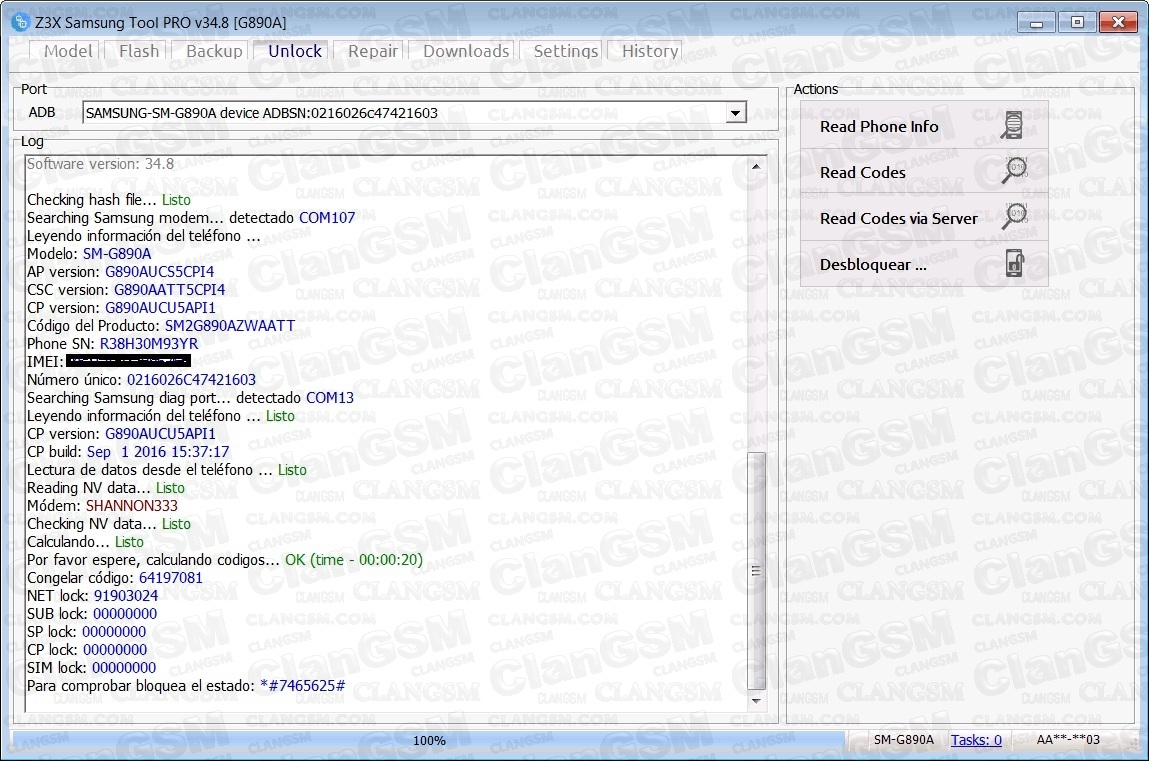Click the Modelo value SM-G890A in log
This screenshot has width=1149, height=761.
tap(117, 254)
